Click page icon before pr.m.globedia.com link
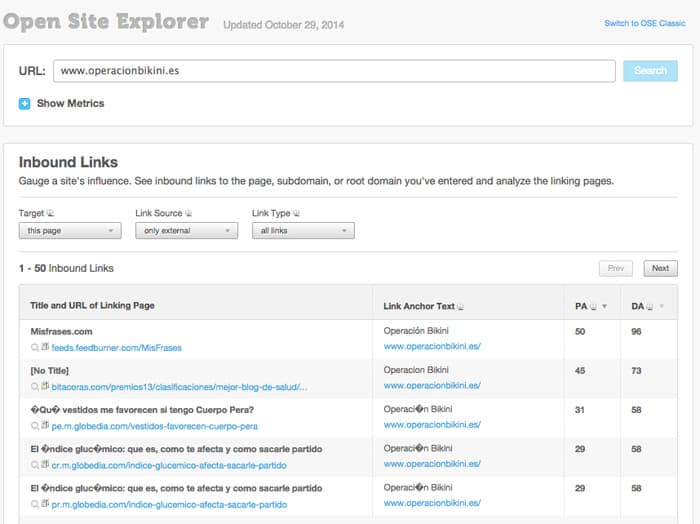Screen dimensions: 700x524 click(45, 503)
